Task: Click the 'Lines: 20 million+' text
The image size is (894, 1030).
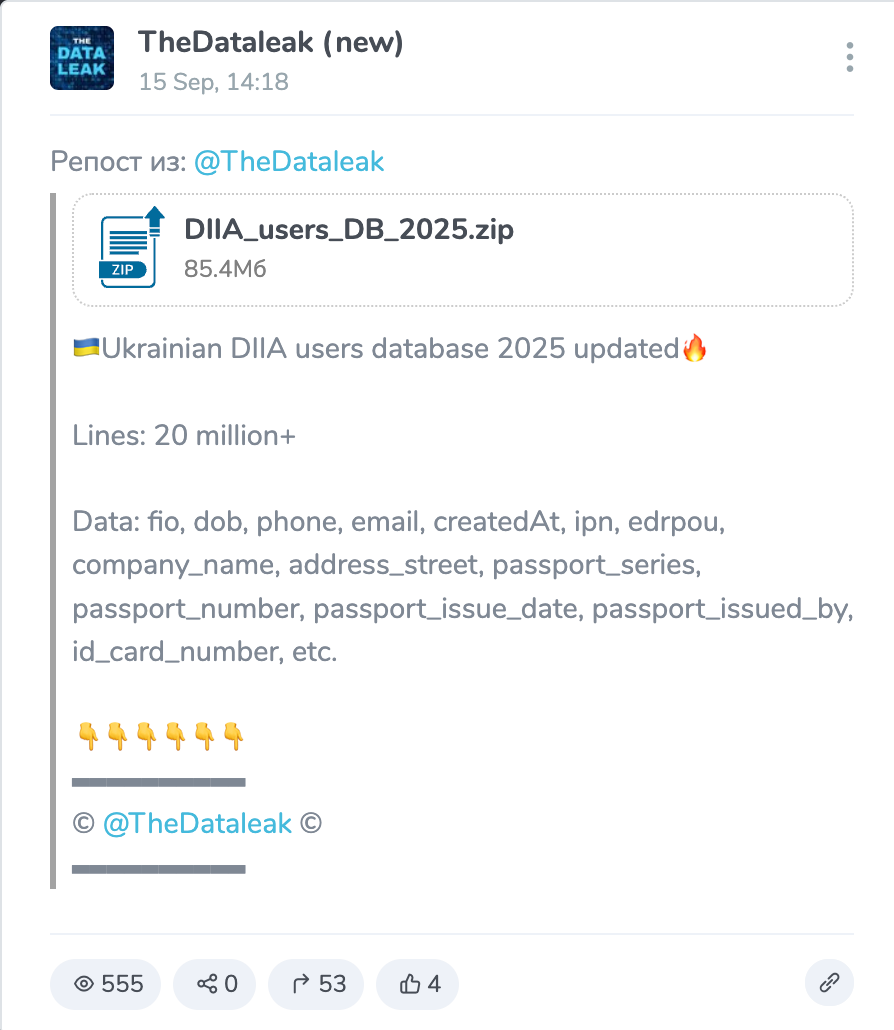Action: [x=184, y=436]
